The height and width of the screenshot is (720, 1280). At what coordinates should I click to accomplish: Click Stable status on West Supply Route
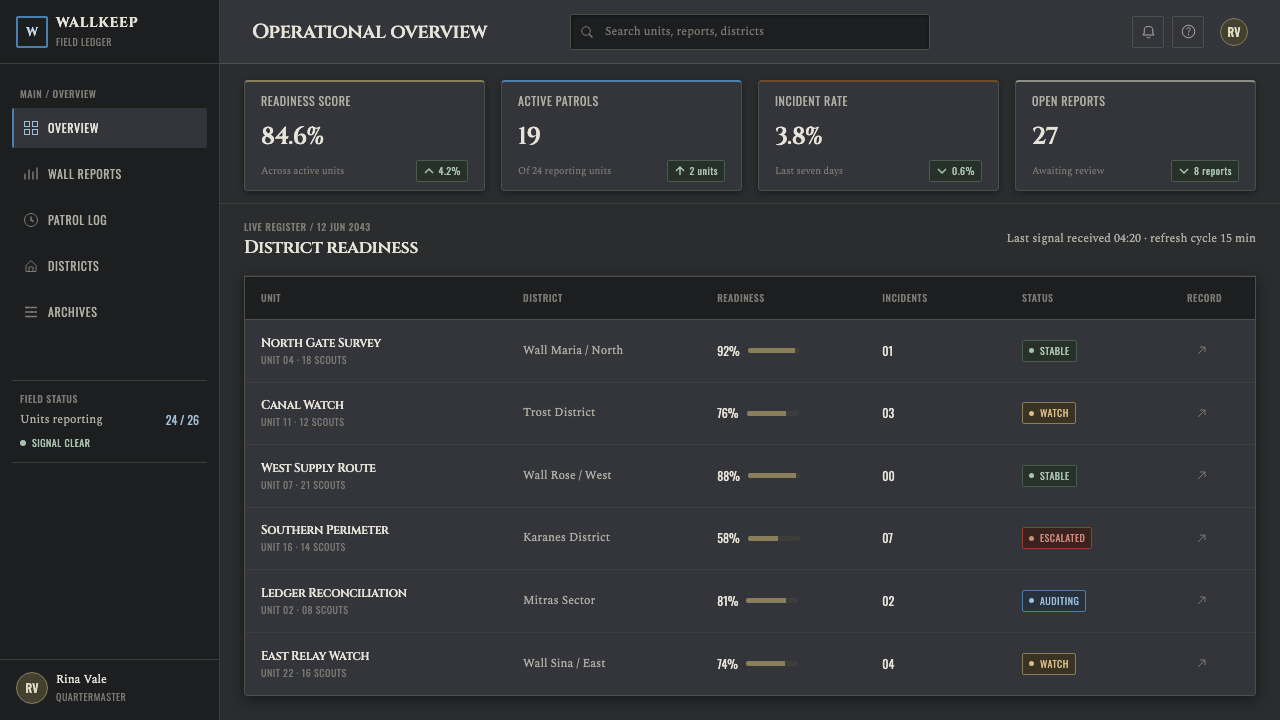[1049, 476]
